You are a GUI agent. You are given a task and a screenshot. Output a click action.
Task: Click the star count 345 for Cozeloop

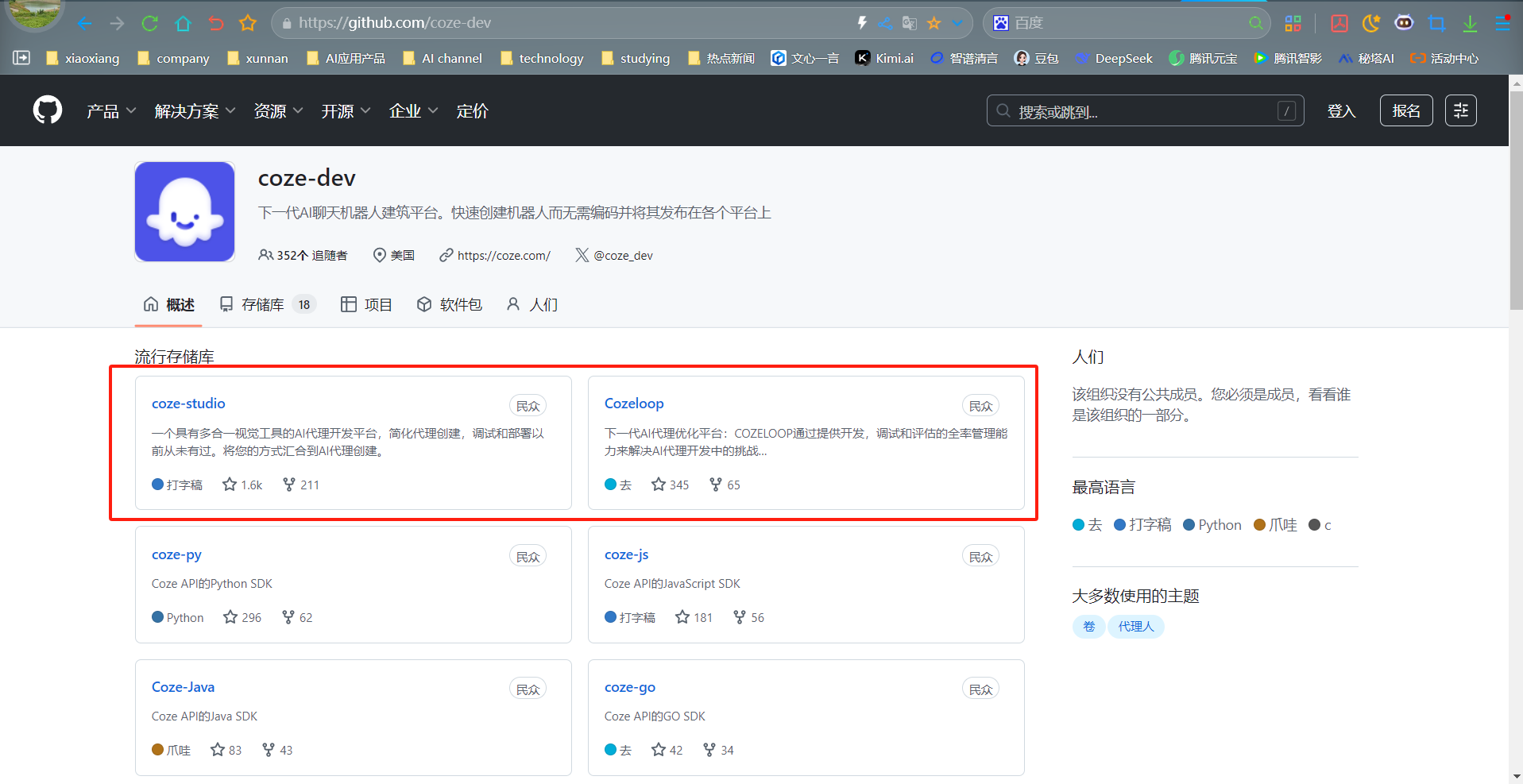pos(670,485)
